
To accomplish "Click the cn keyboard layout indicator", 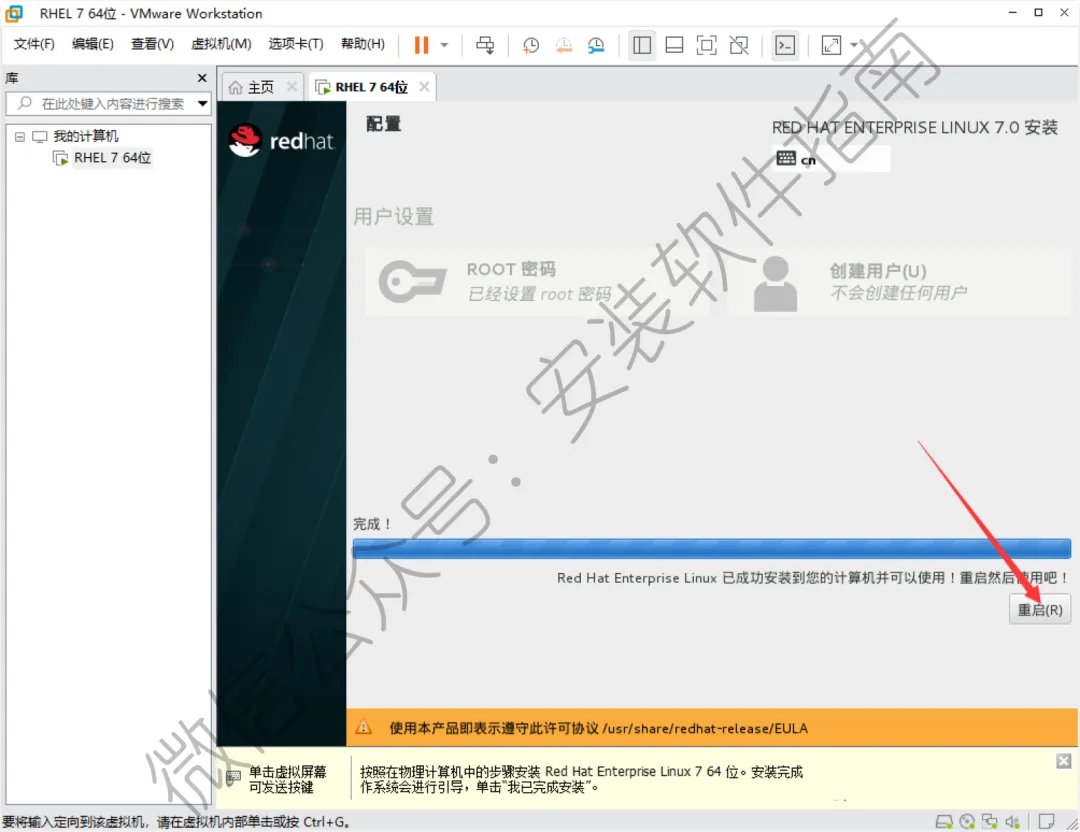I will pyautogui.click(x=833, y=159).
